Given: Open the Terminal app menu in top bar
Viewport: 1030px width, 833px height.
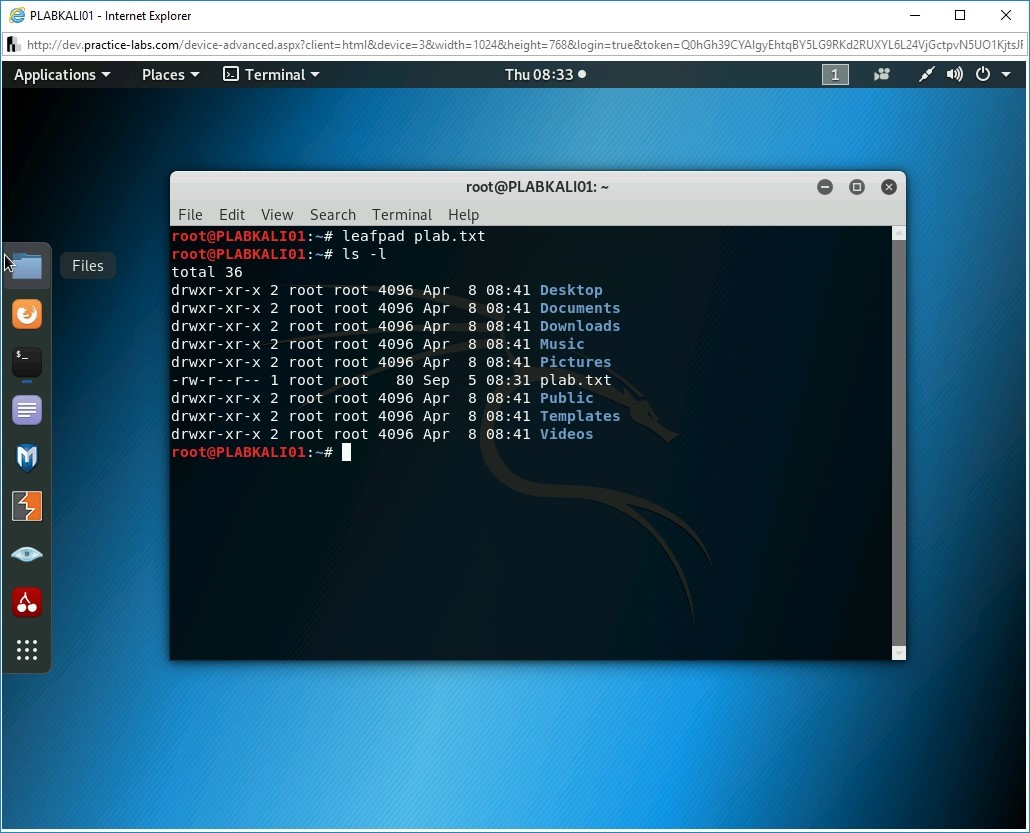Looking at the screenshot, I should click(x=271, y=75).
